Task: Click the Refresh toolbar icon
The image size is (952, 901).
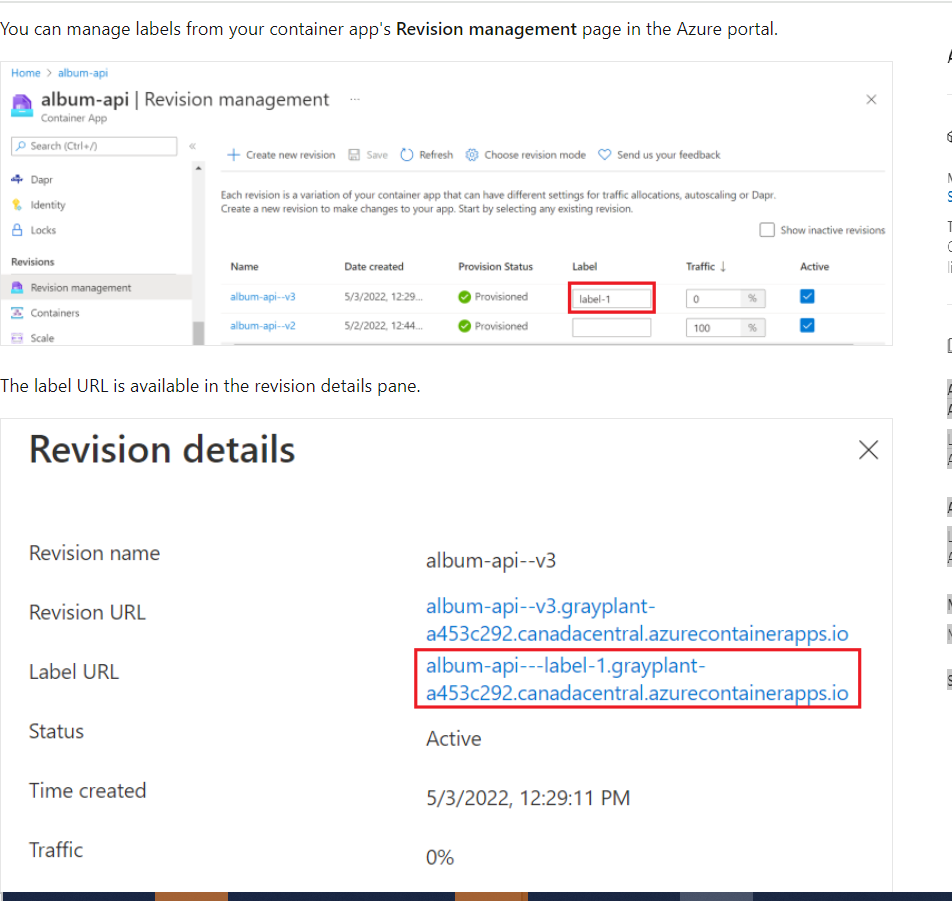Action: [x=426, y=154]
